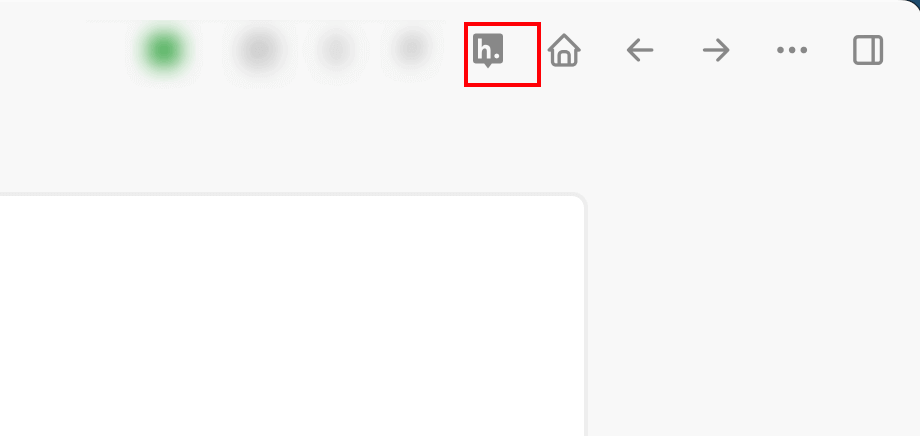Click the first gray blurred circle icon
Screen dimensions: 920x436
(260, 50)
